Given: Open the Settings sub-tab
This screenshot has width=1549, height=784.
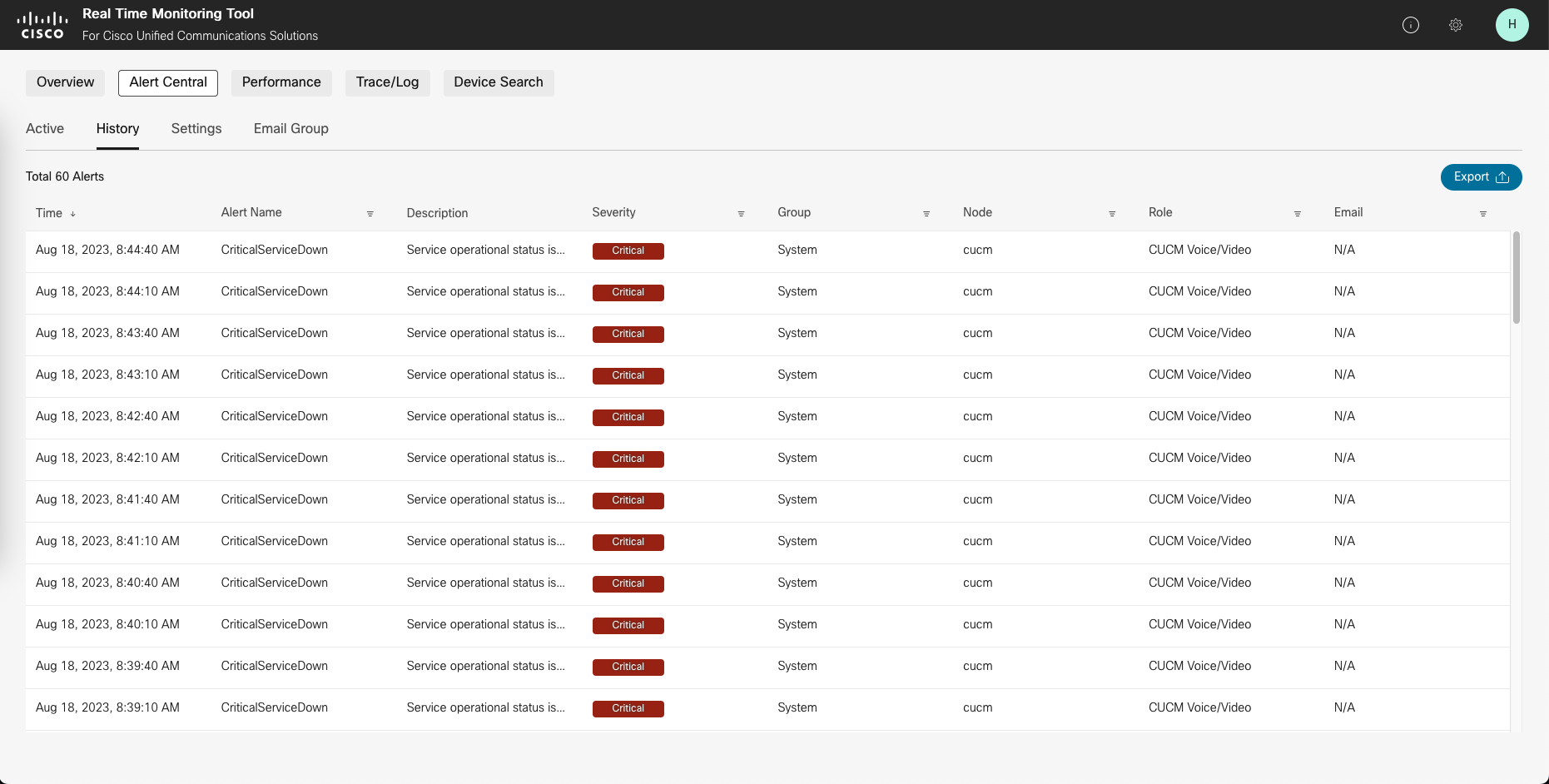Looking at the screenshot, I should click(x=196, y=128).
